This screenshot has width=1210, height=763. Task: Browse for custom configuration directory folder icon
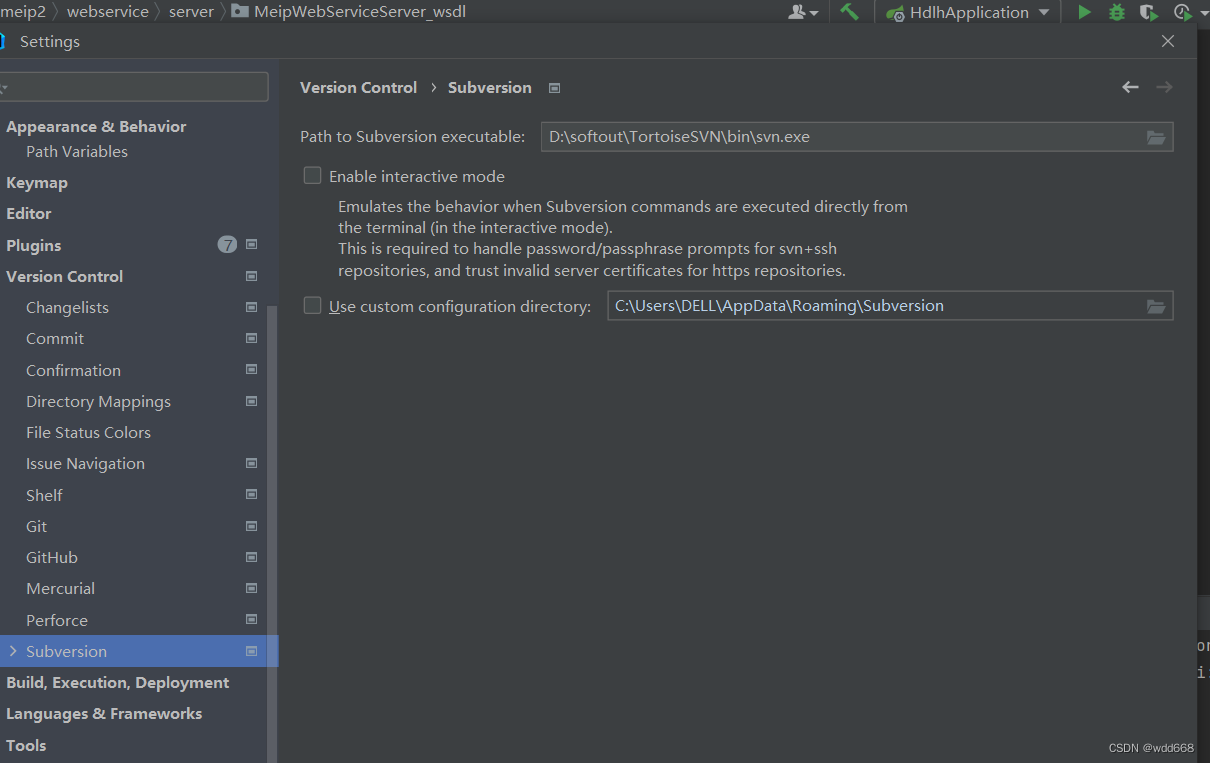(1156, 306)
